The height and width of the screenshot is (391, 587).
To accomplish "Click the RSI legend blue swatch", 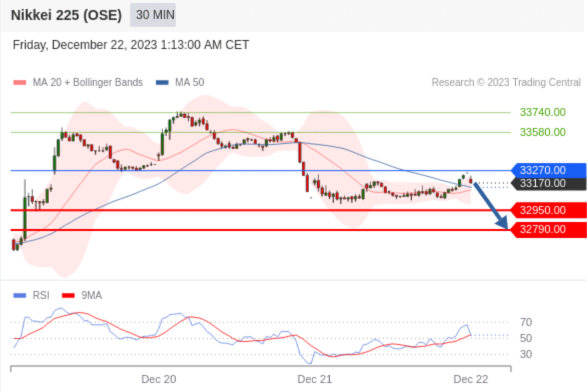I will [x=19, y=295].
